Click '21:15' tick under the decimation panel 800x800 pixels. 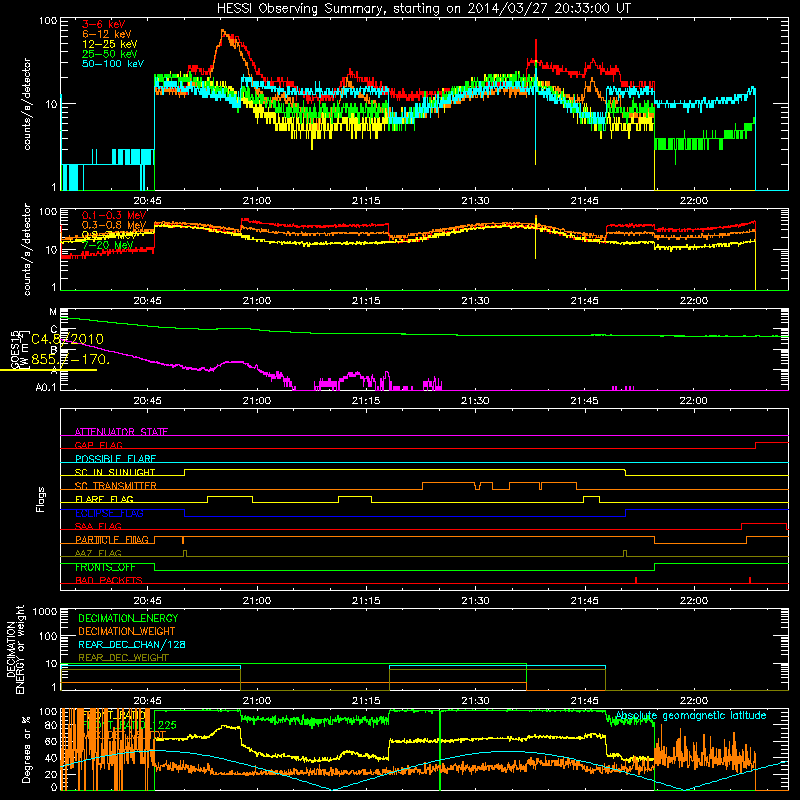[366, 701]
